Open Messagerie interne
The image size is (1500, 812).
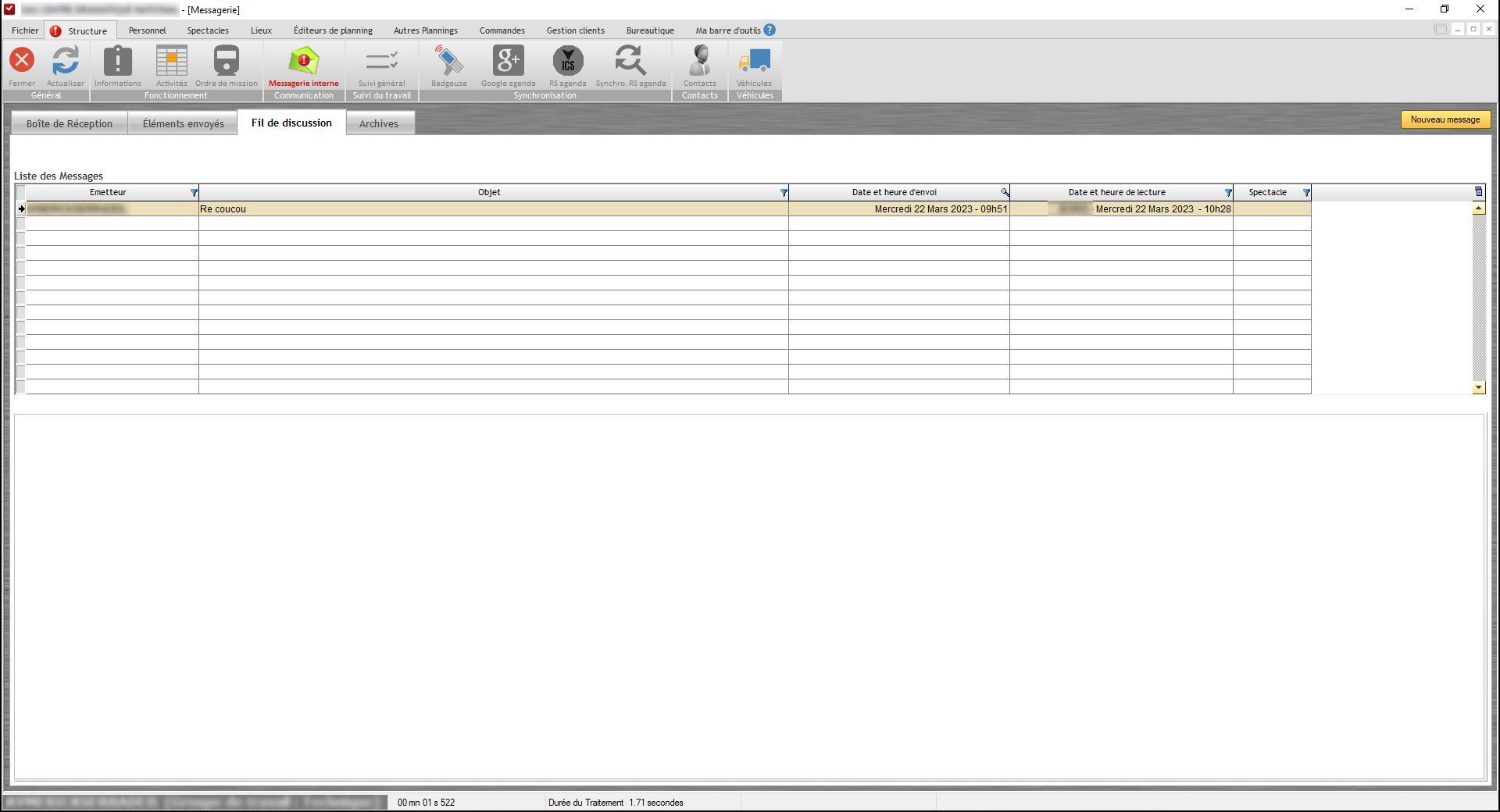tap(304, 60)
